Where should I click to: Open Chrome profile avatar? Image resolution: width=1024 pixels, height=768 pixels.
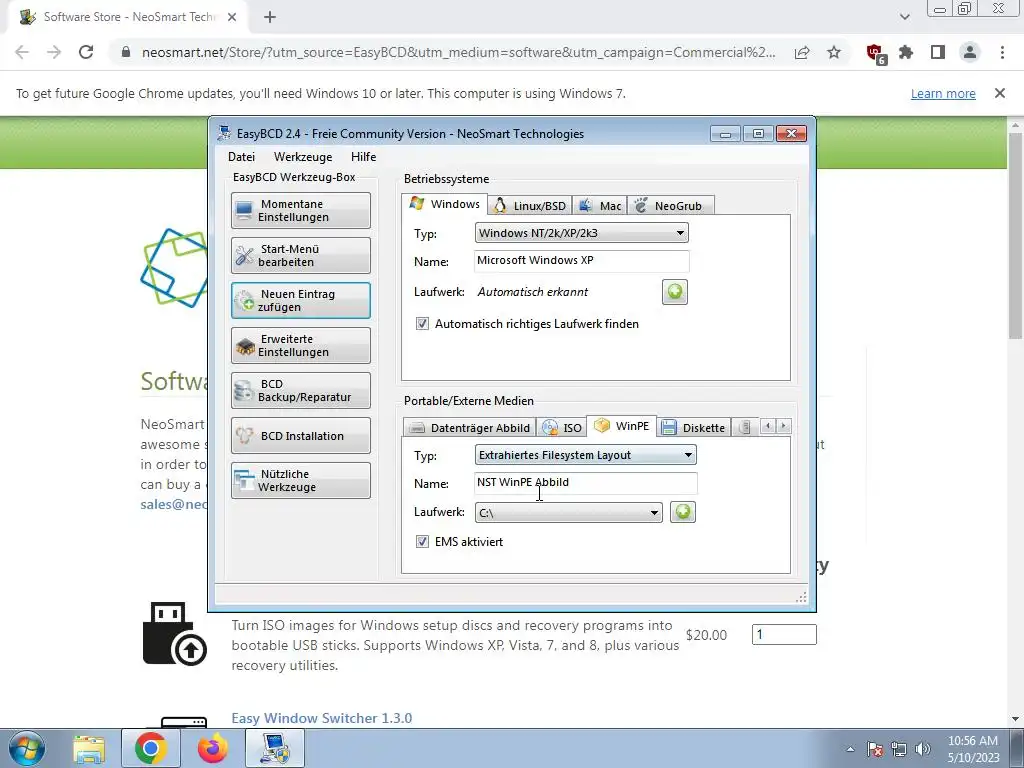(x=970, y=52)
